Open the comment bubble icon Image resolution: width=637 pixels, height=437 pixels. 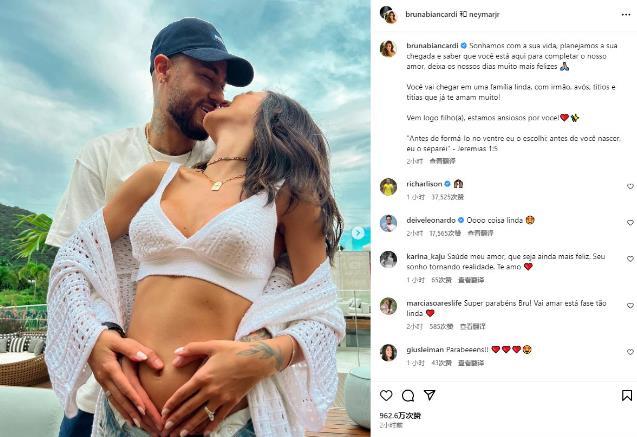[x=408, y=395]
